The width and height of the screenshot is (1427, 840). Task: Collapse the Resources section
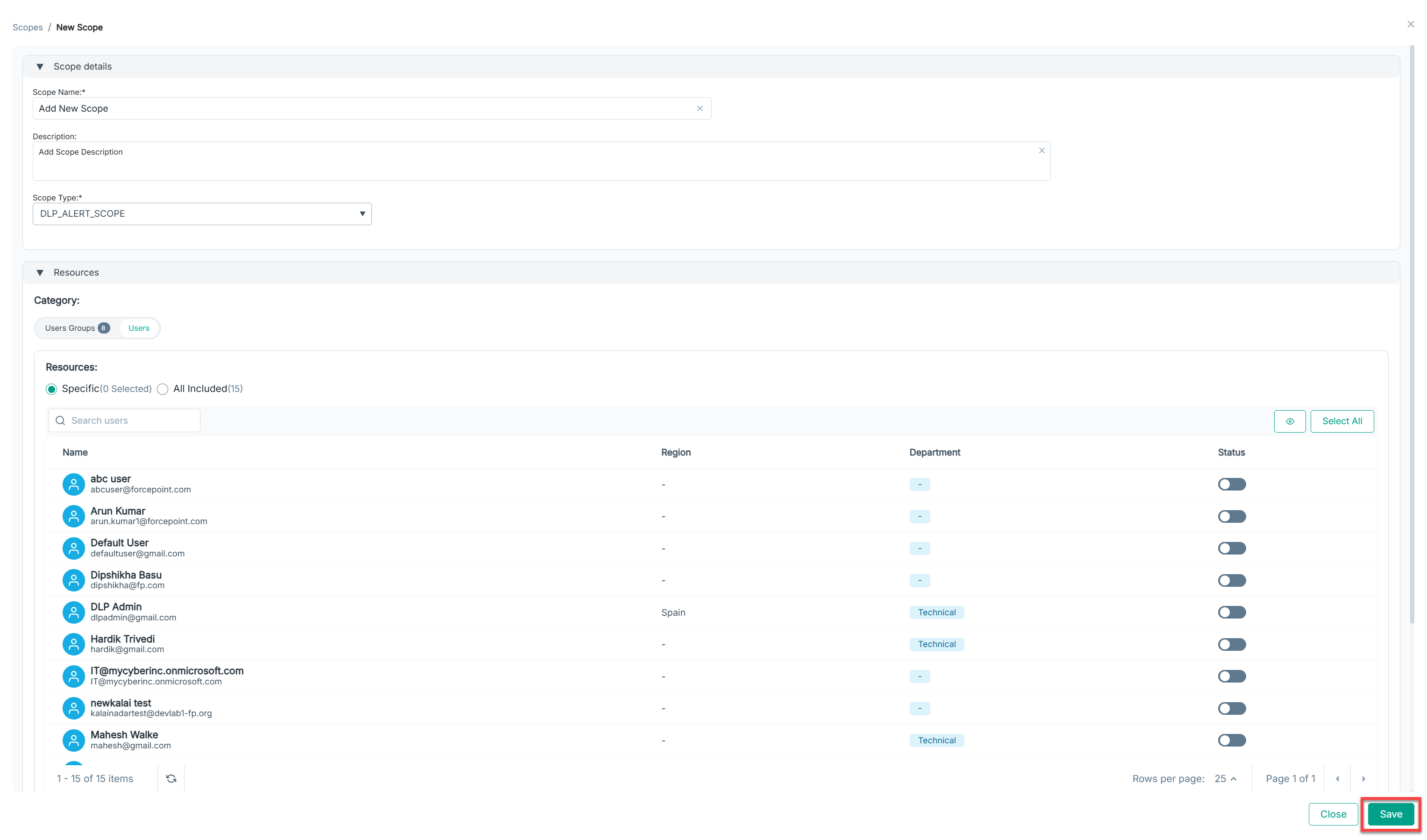[40, 273]
